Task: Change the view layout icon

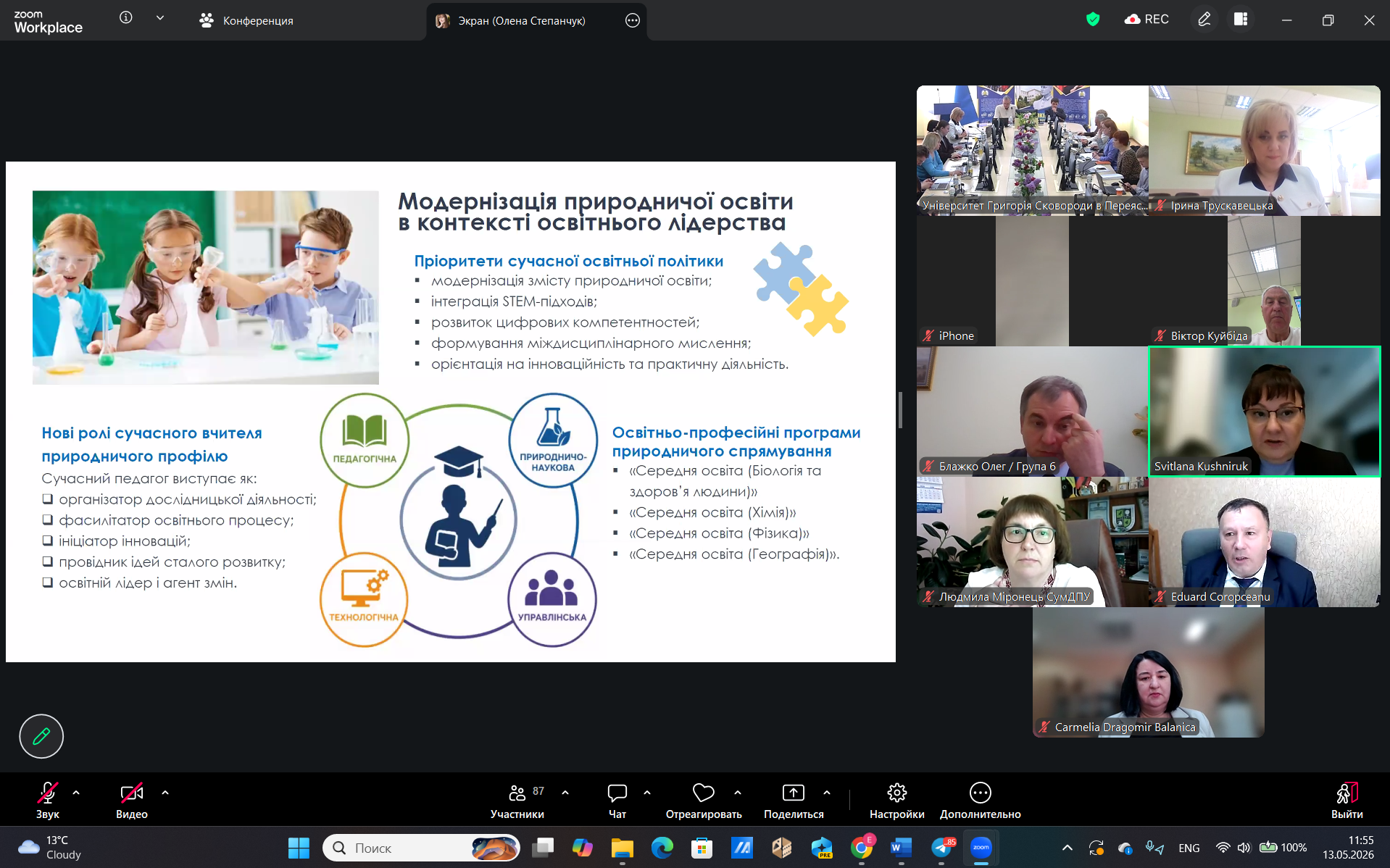Action: coord(1241,20)
